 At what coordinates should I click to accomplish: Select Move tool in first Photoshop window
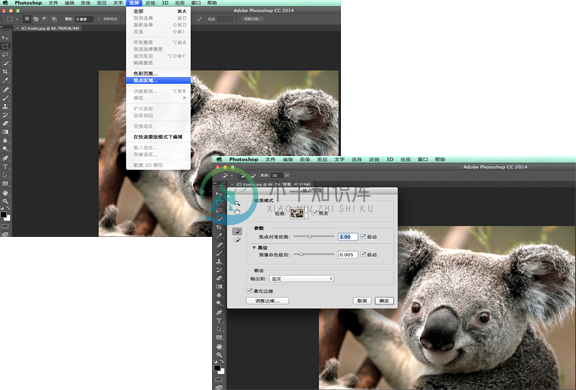[5, 38]
